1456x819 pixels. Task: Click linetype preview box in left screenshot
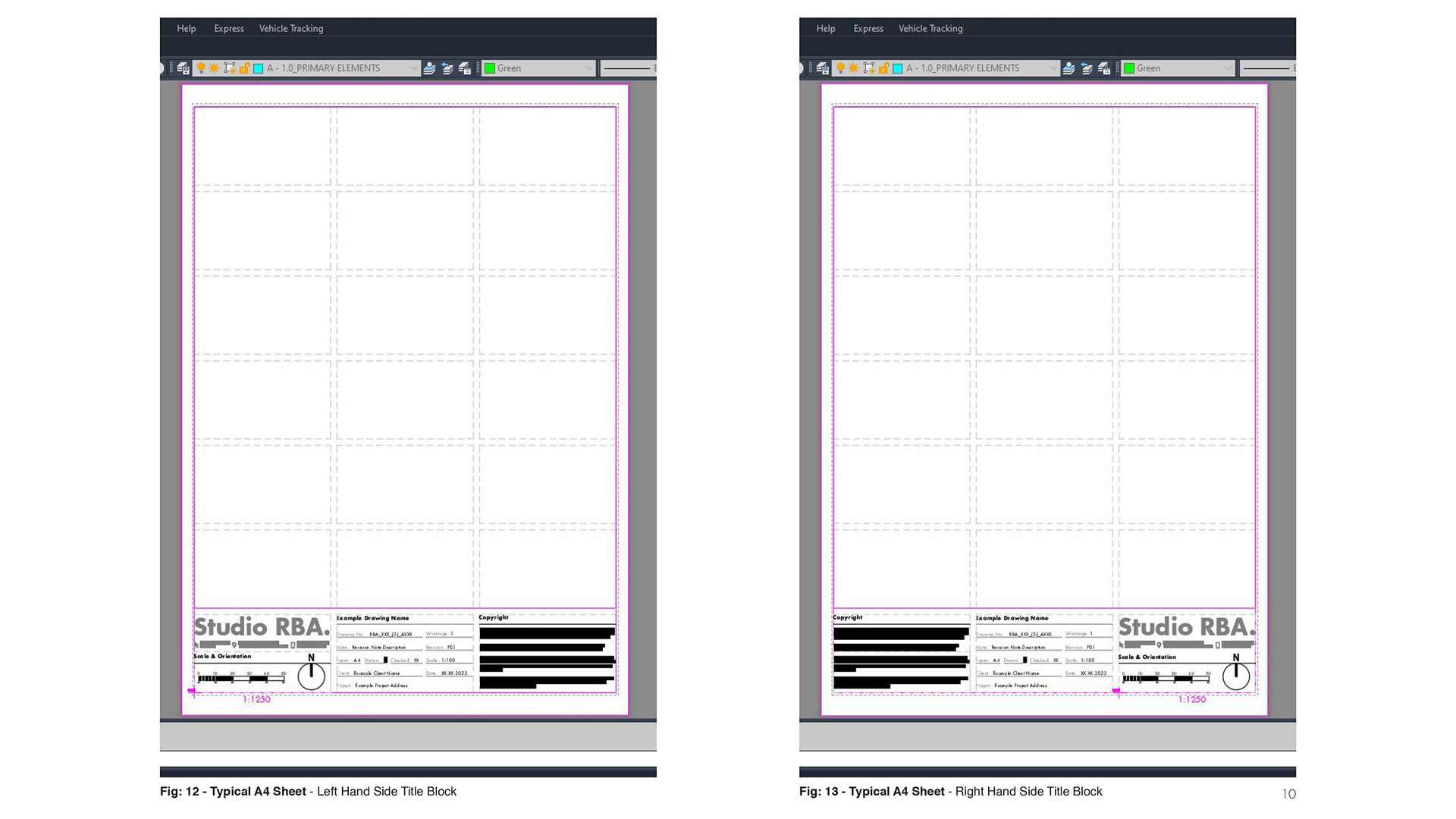[x=628, y=68]
